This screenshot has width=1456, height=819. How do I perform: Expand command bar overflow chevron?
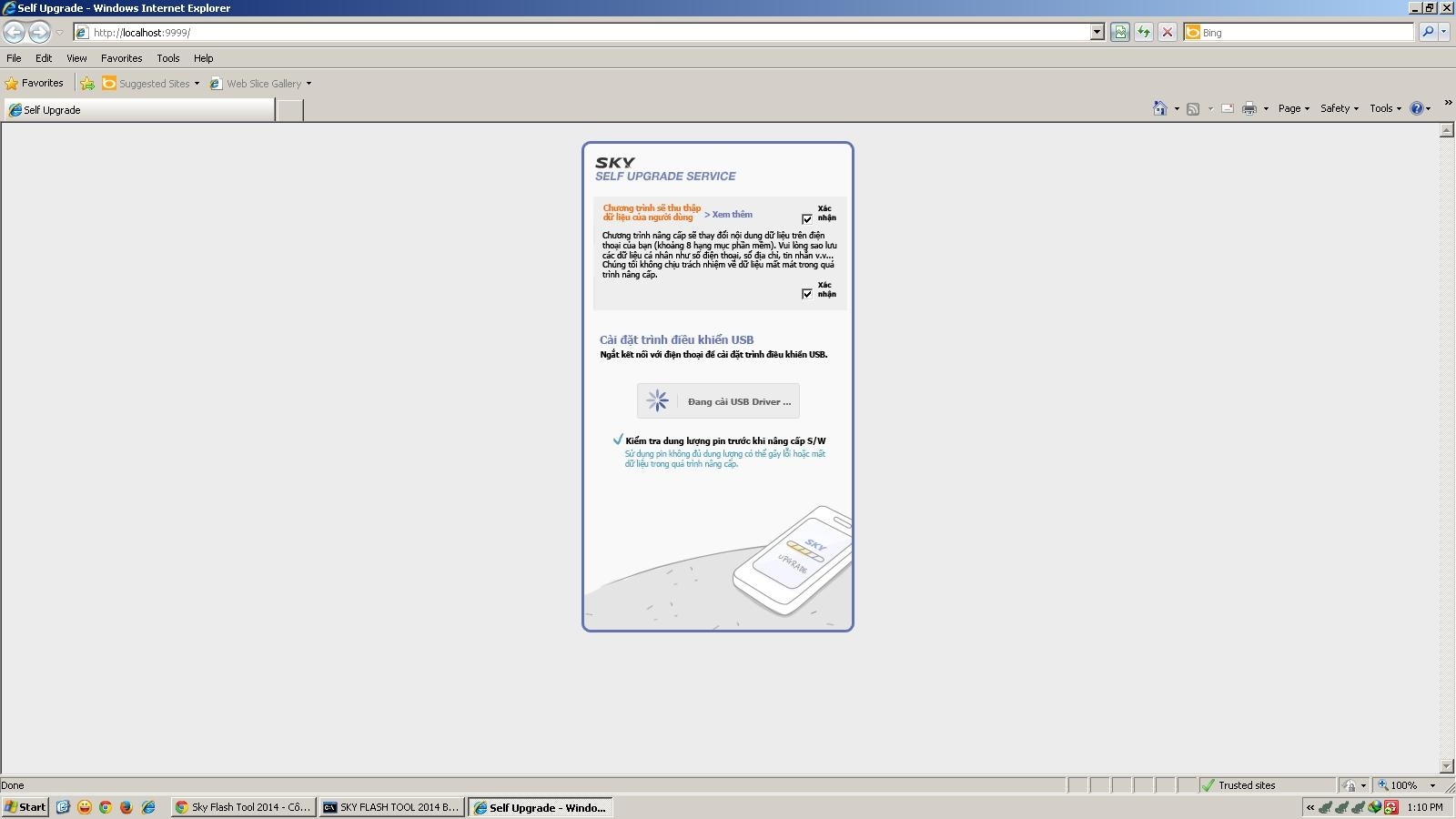(1448, 102)
